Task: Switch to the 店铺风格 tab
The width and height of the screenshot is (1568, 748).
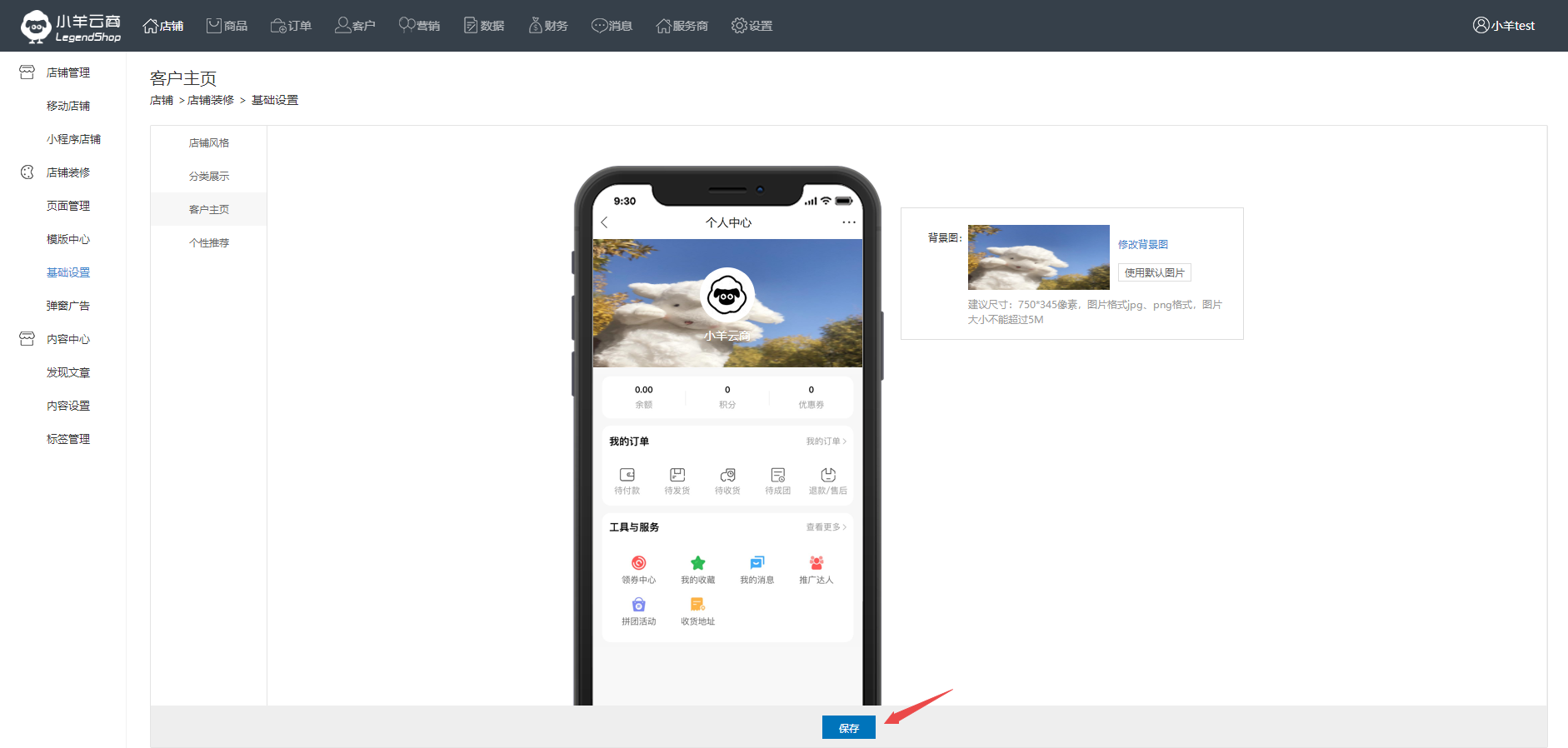Action: tap(209, 143)
